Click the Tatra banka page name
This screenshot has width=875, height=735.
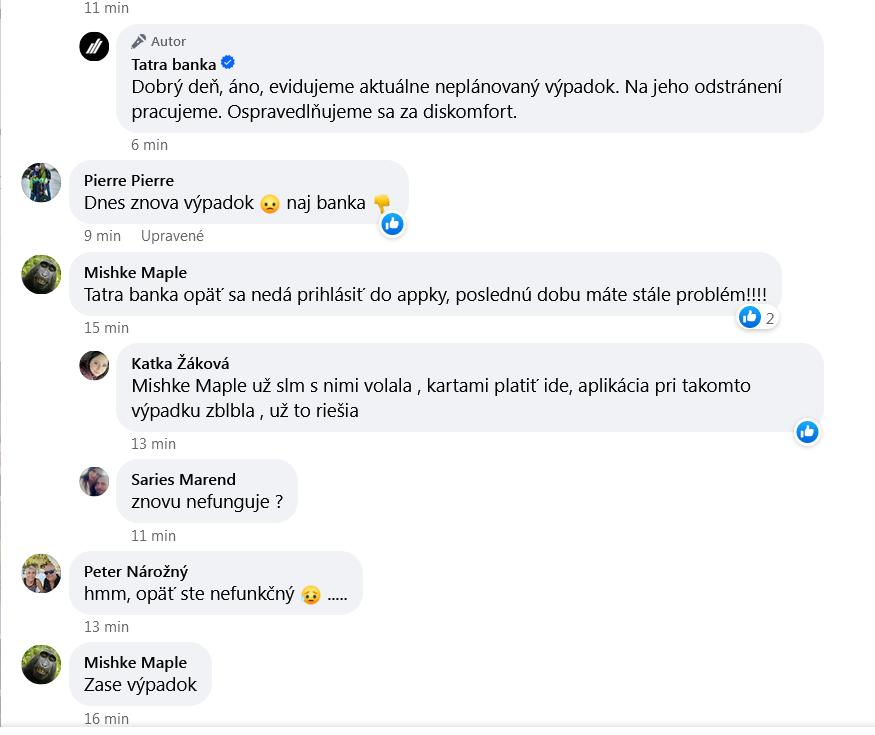(174, 64)
